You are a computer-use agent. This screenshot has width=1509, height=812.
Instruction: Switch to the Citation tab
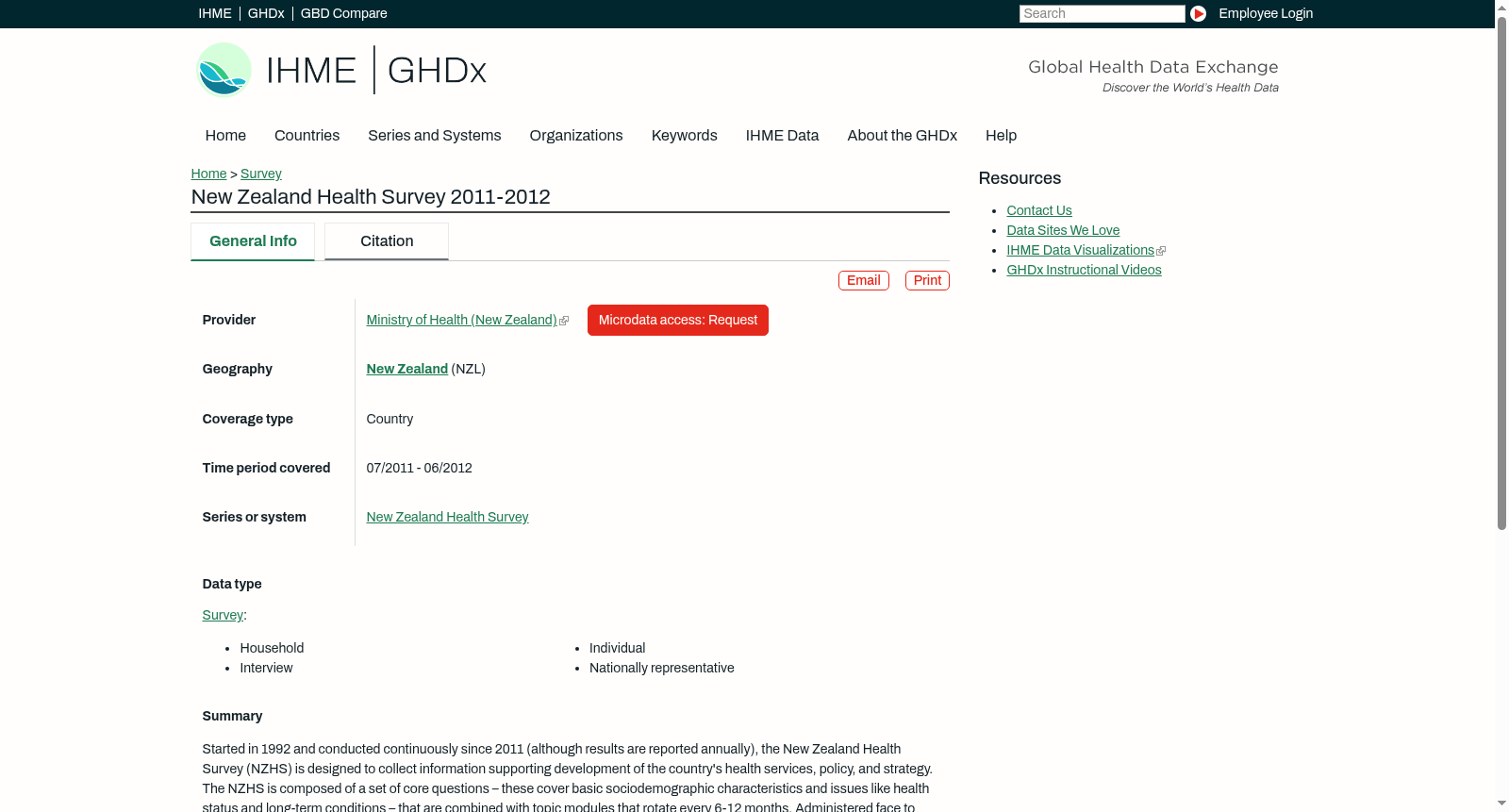(387, 241)
